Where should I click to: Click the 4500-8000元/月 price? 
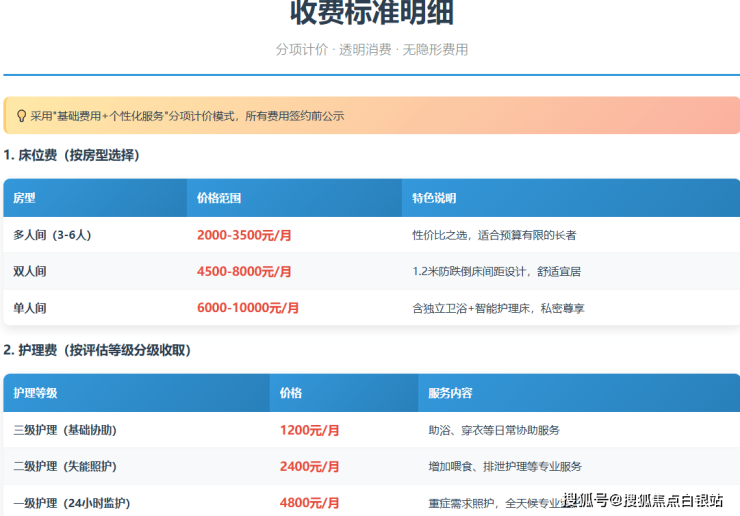244,271
